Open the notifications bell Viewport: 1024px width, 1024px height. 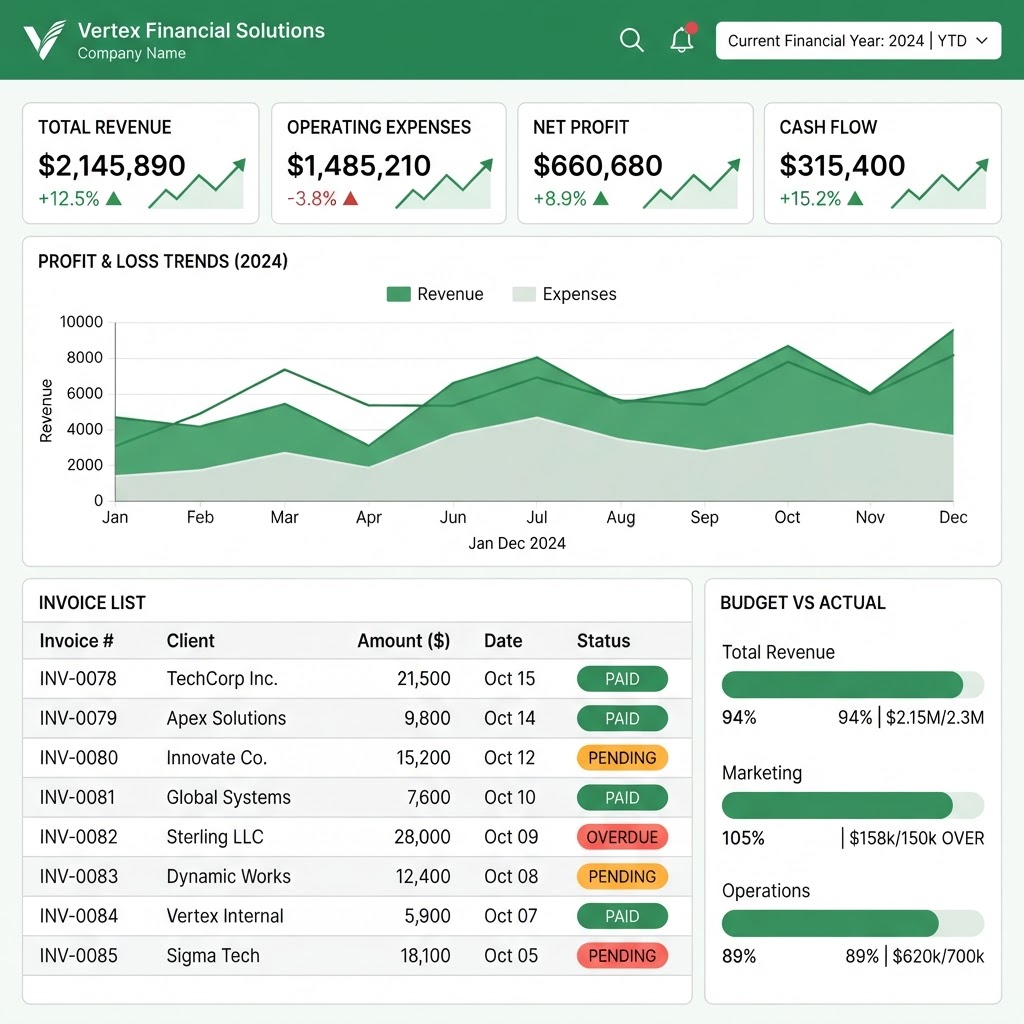(x=682, y=39)
